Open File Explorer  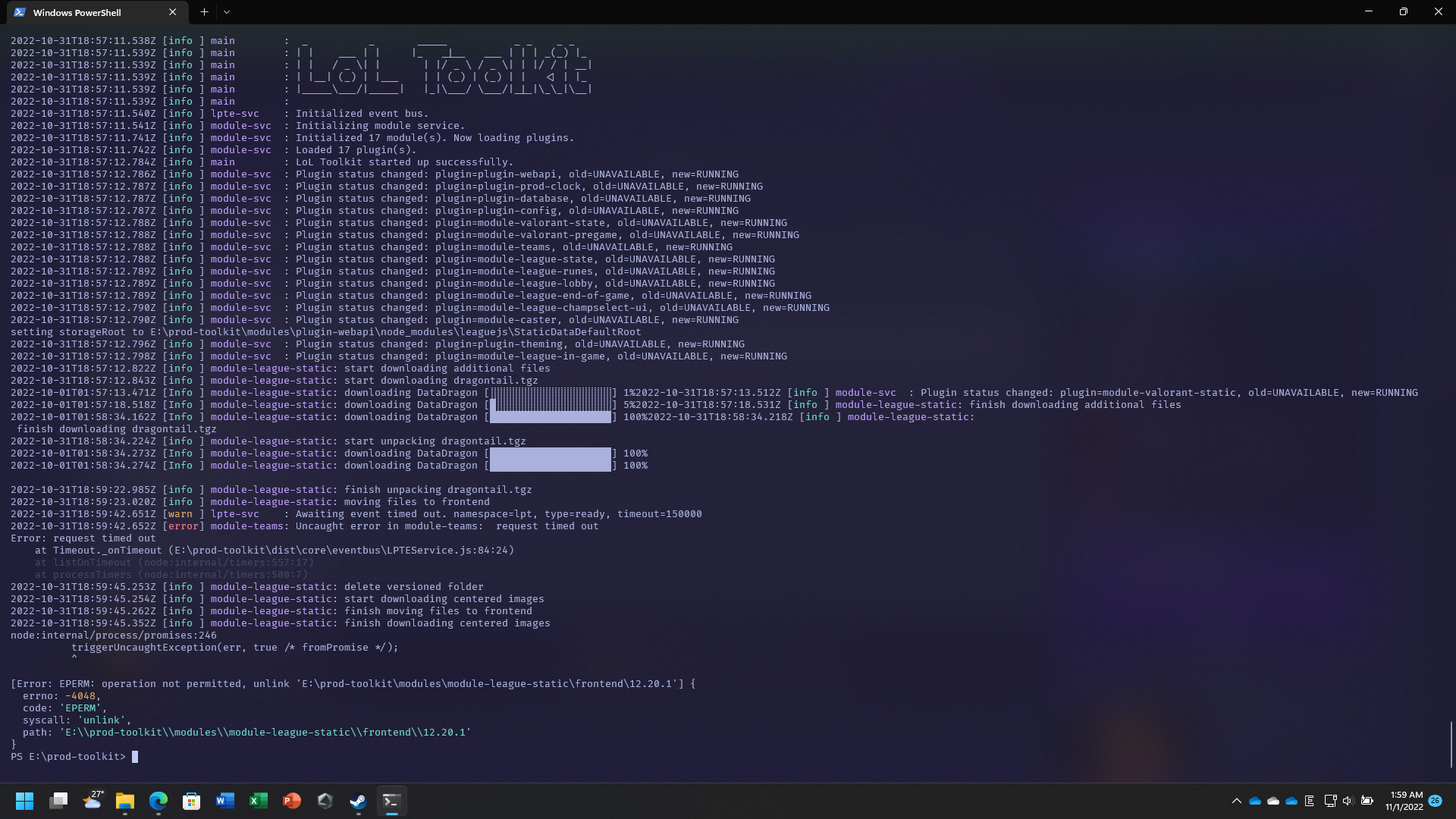click(x=124, y=801)
